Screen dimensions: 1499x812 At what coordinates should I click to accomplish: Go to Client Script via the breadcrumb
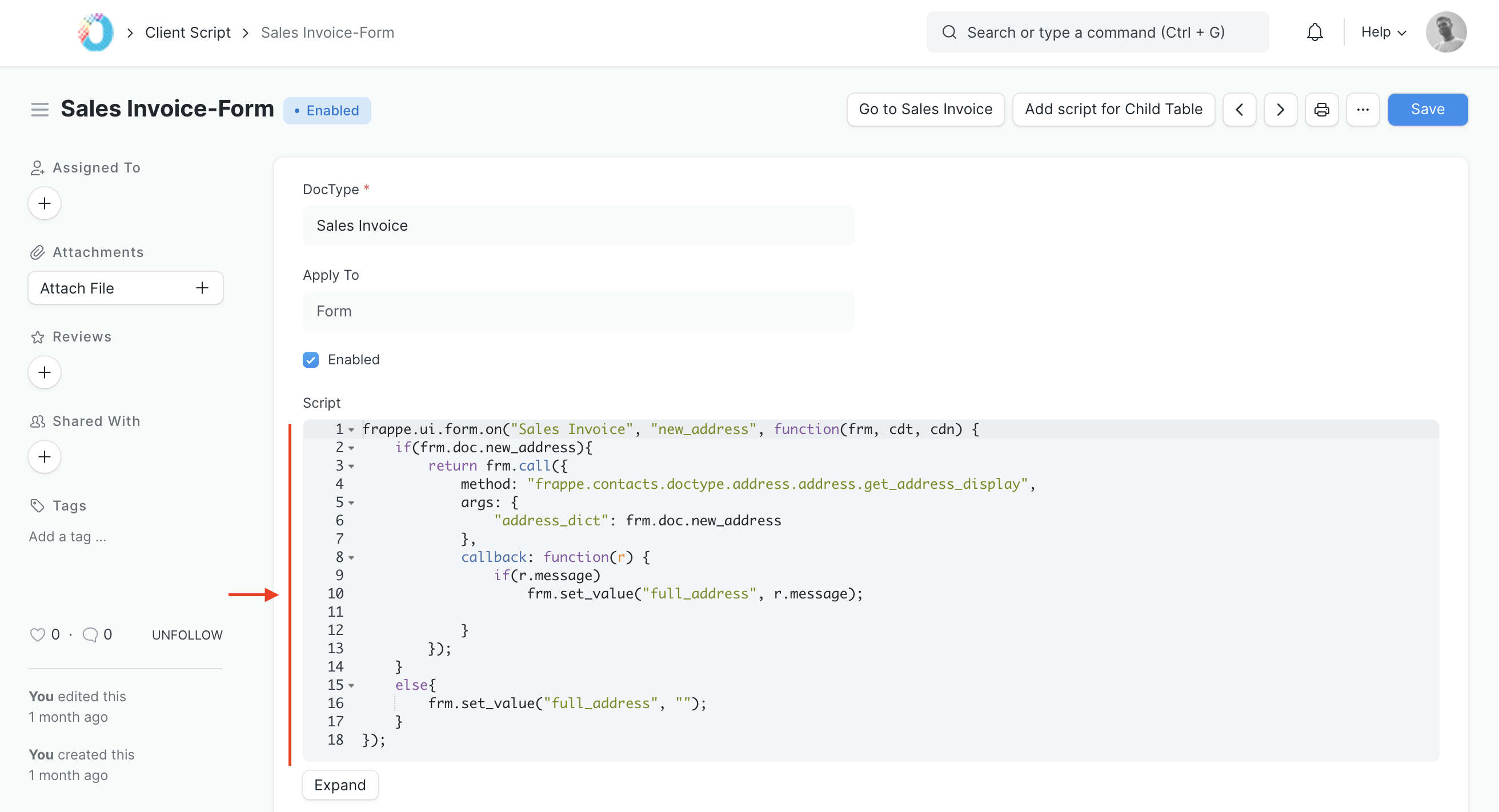(187, 32)
